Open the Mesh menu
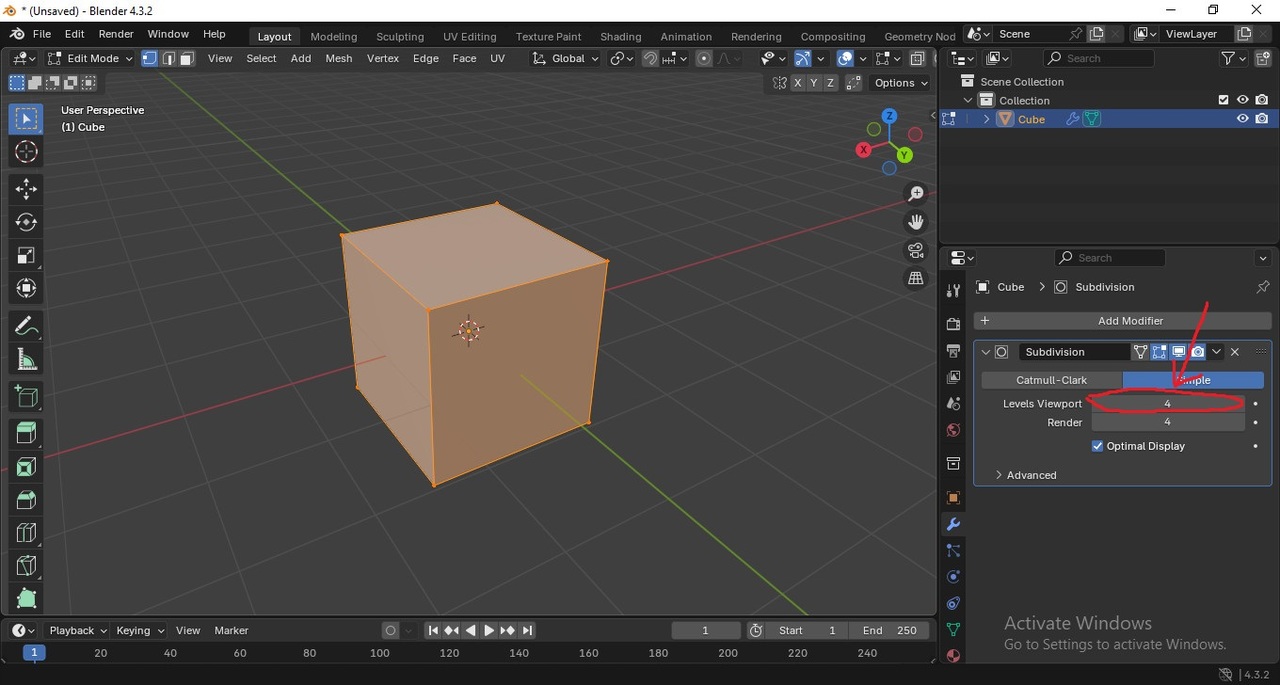The height and width of the screenshot is (685, 1280). click(339, 58)
